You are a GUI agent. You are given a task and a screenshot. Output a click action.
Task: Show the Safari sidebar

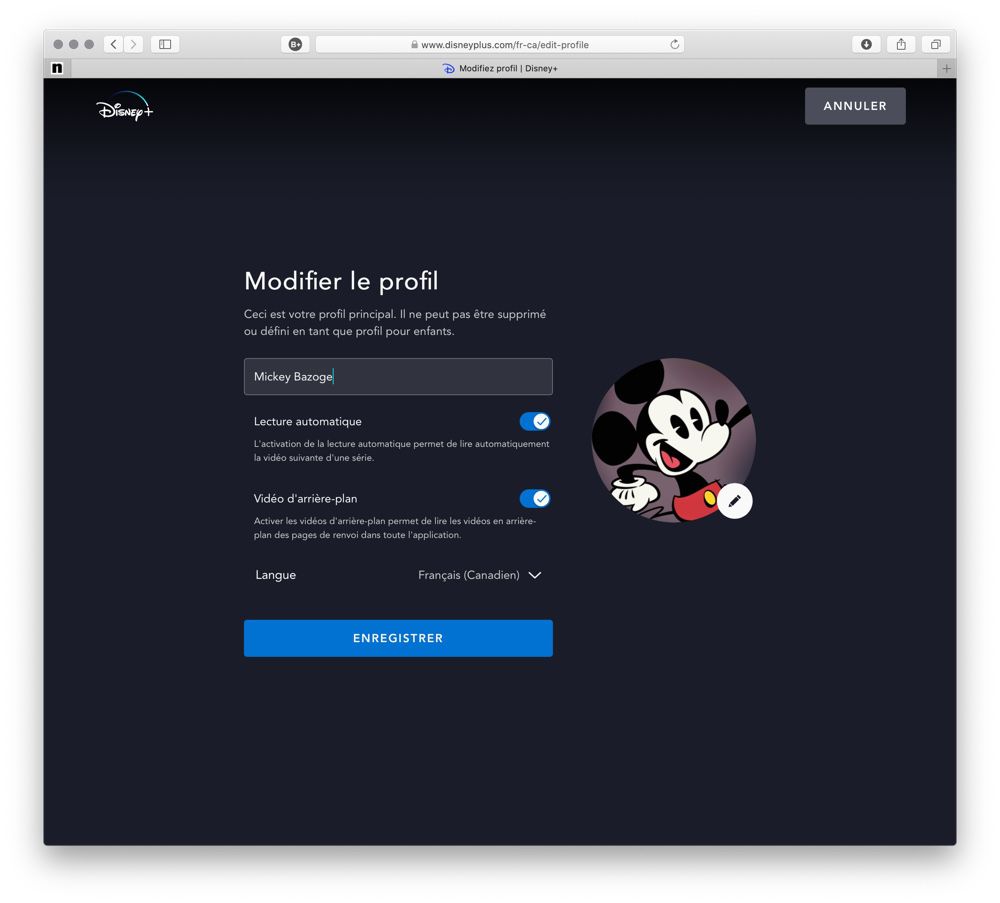(x=165, y=44)
